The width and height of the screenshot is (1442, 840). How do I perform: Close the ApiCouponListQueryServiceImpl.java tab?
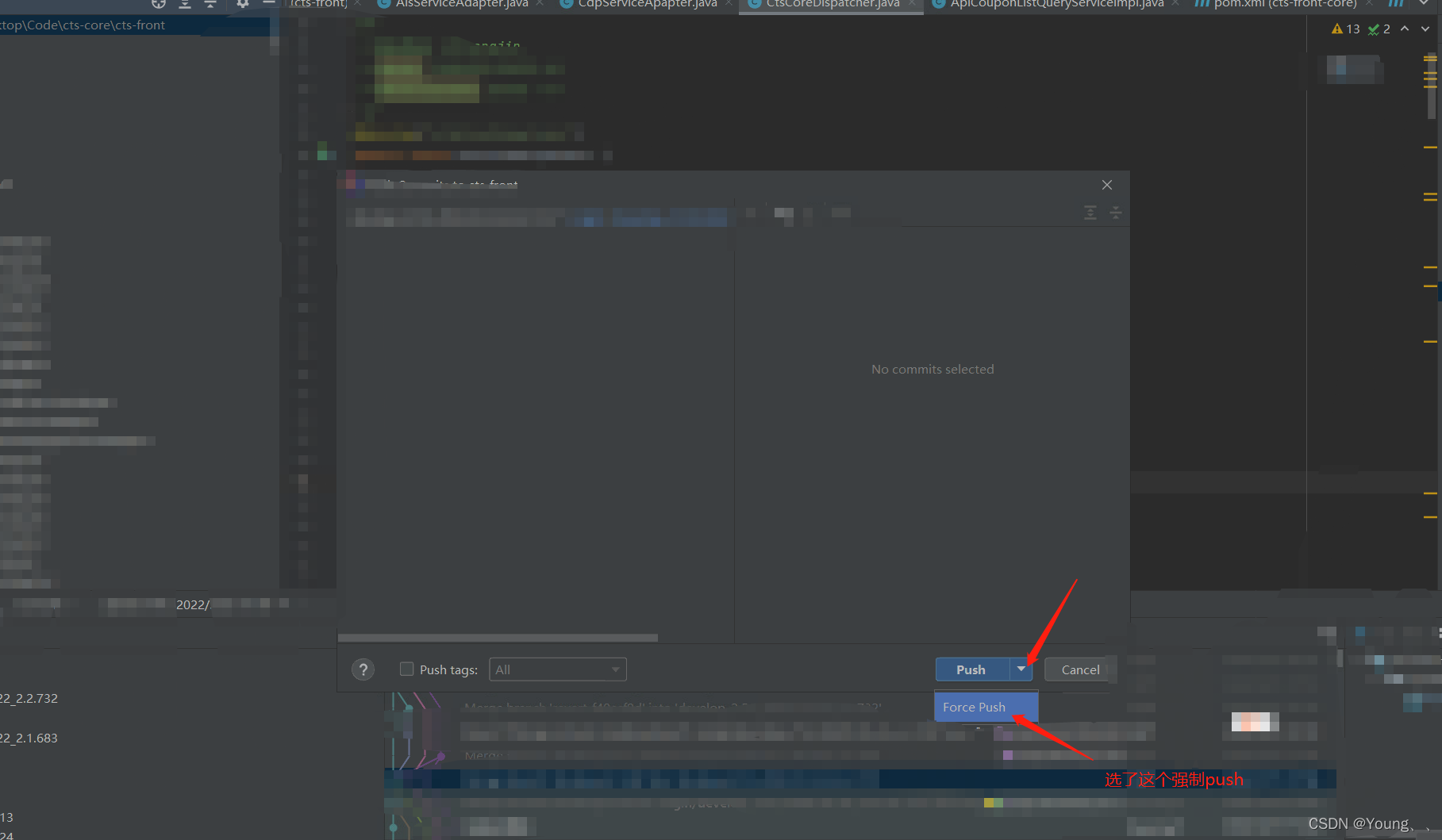coord(1175,3)
